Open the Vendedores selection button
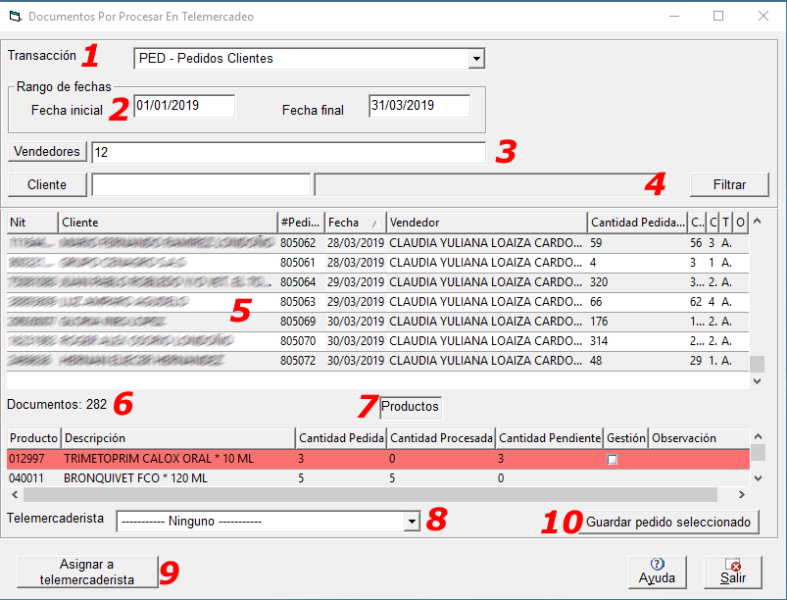 coord(47,152)
